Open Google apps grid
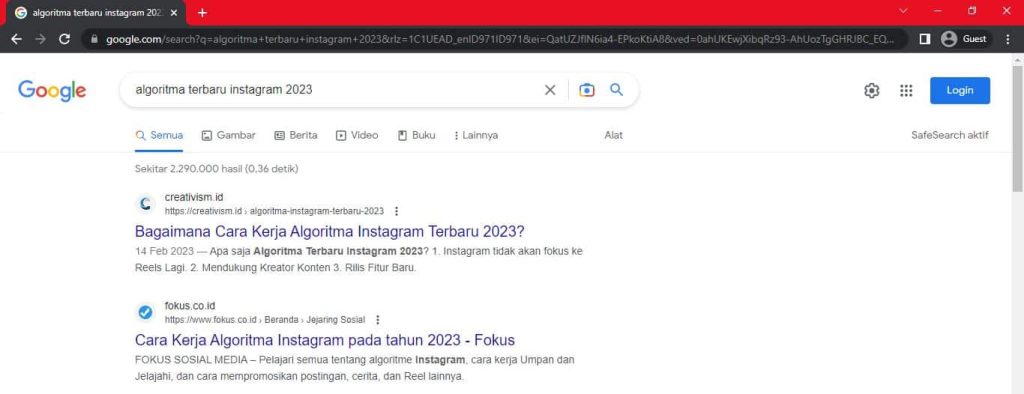Screen dimensions: 1024x394 pos(906,91)
